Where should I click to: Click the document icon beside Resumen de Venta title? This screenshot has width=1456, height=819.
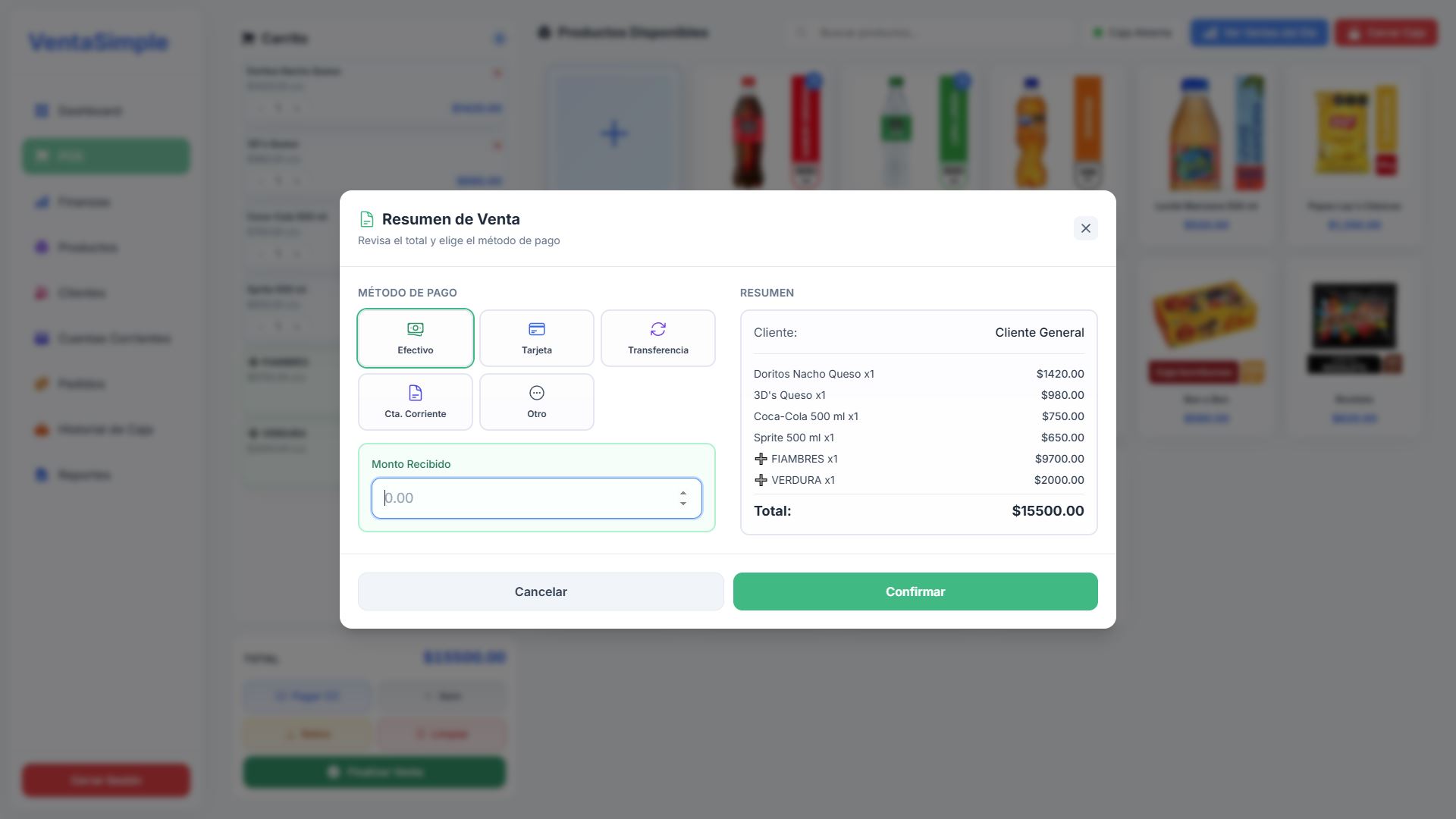(x=367, y=218)
